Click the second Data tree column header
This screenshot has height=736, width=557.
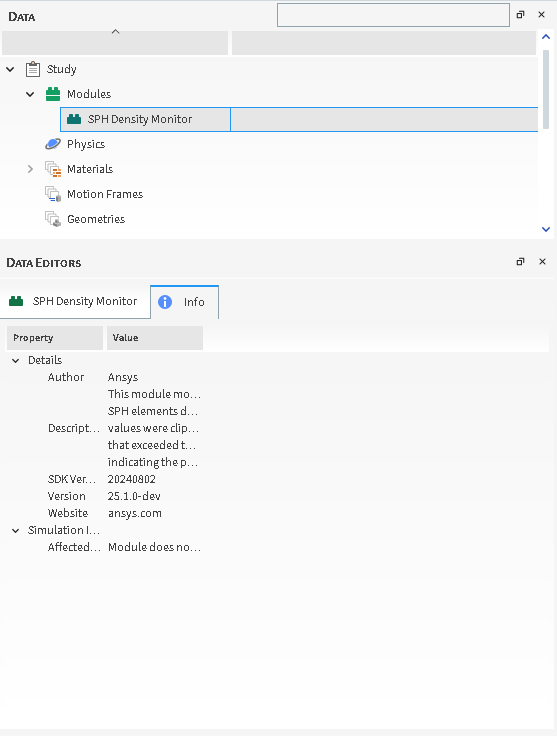(x=384, y=43)
